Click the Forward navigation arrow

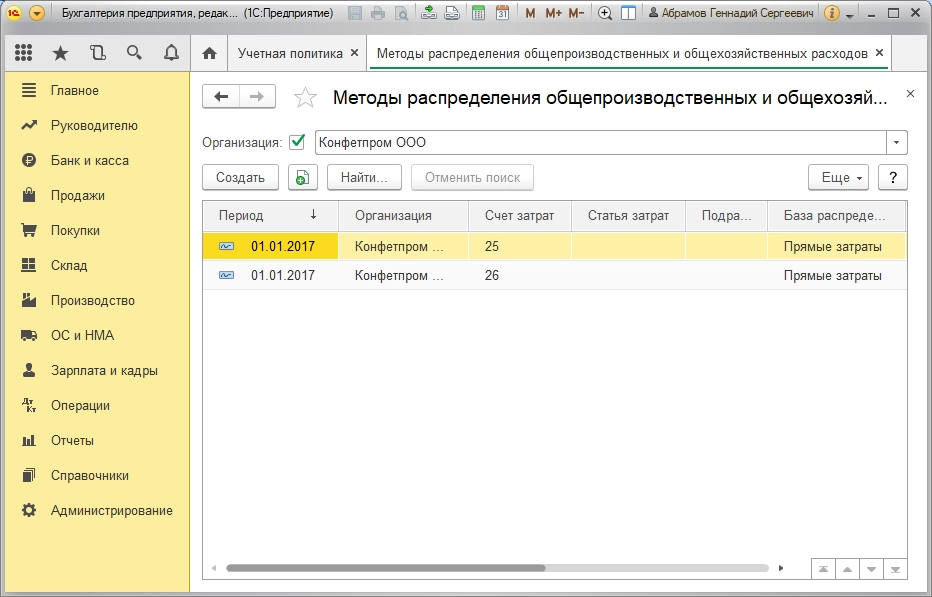[257, 96]
